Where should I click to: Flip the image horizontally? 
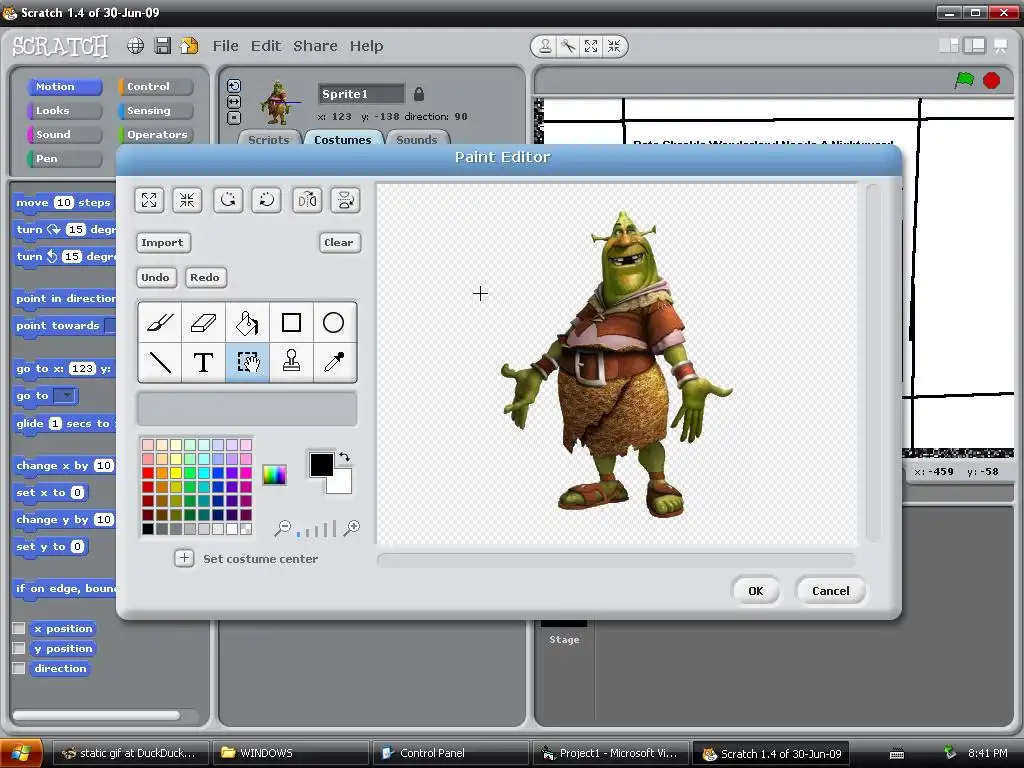(x=307, y=200)
